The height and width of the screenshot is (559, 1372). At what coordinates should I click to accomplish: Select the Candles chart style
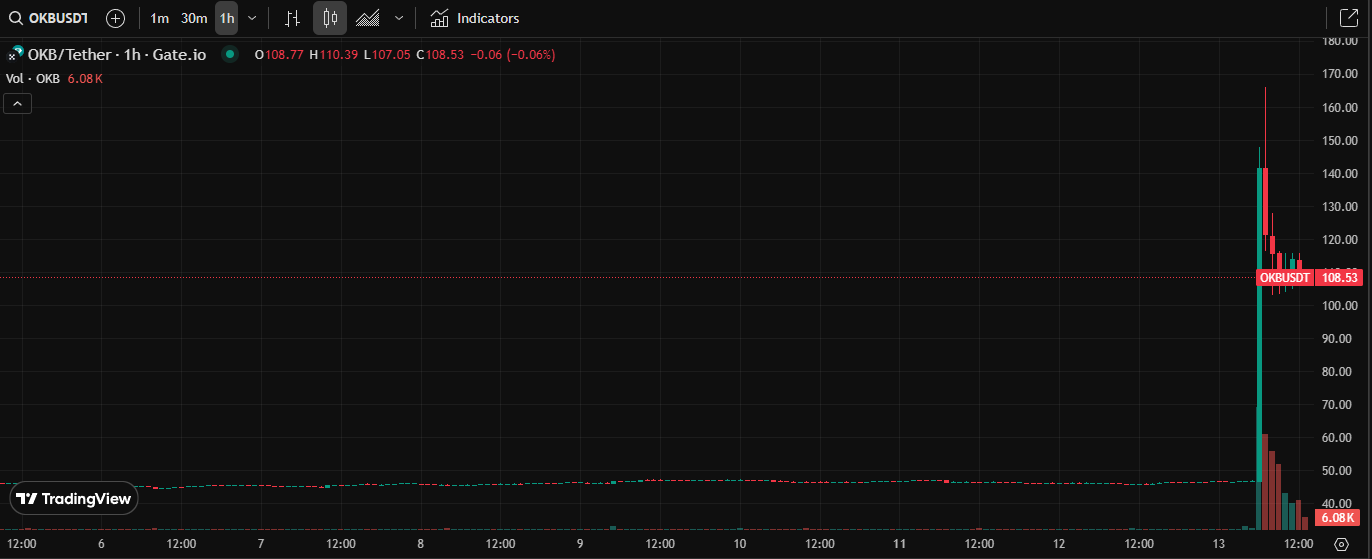coord(330,18)
